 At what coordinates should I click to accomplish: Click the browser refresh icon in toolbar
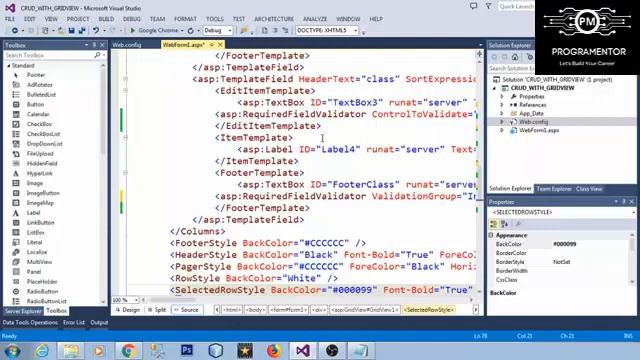191,31
